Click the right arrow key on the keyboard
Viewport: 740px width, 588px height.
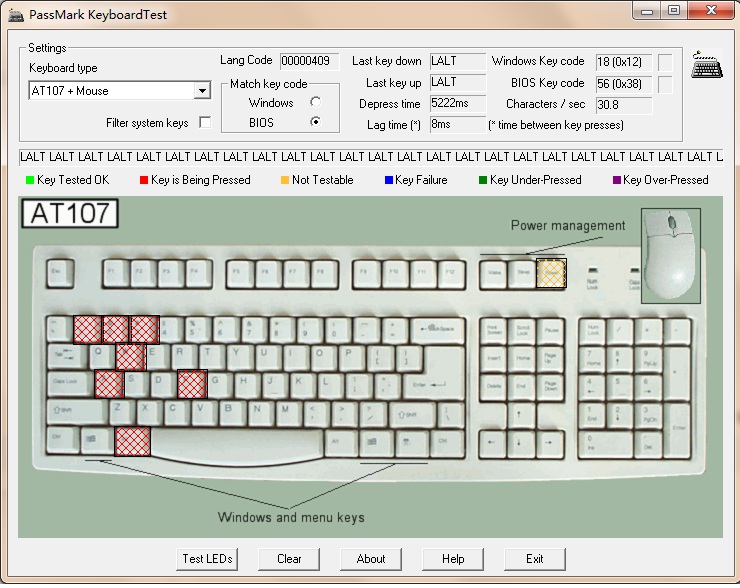pyautogui.click(x=550, y=444)
